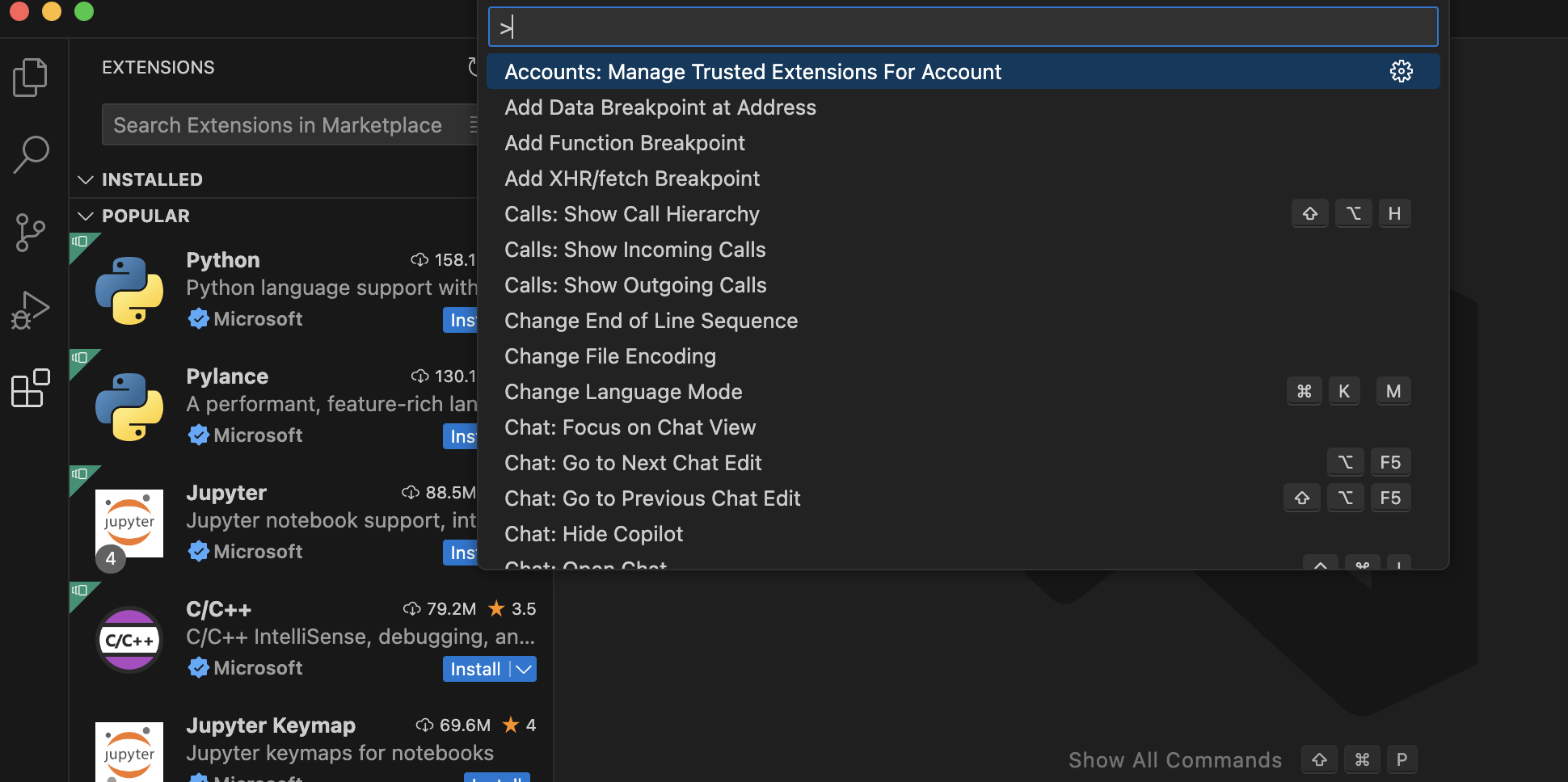Select Accounts: Manage Trusted Extensions For Account
Image resolution: width=1568 pixels, height=782 pixels.
(x=963, y=71)
